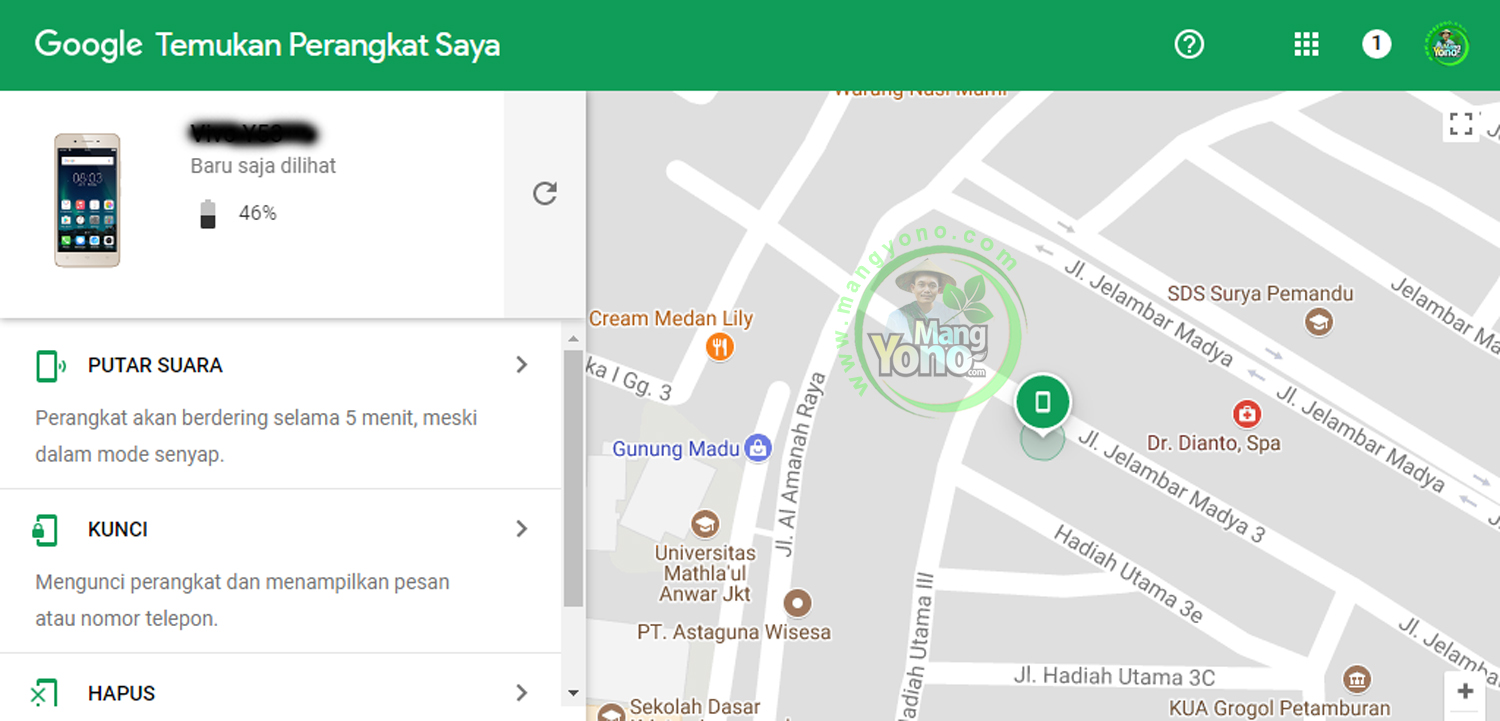Refresh the device location
Image resolution: width=1500 pixels, height=721 pixels.
(545, 194)
